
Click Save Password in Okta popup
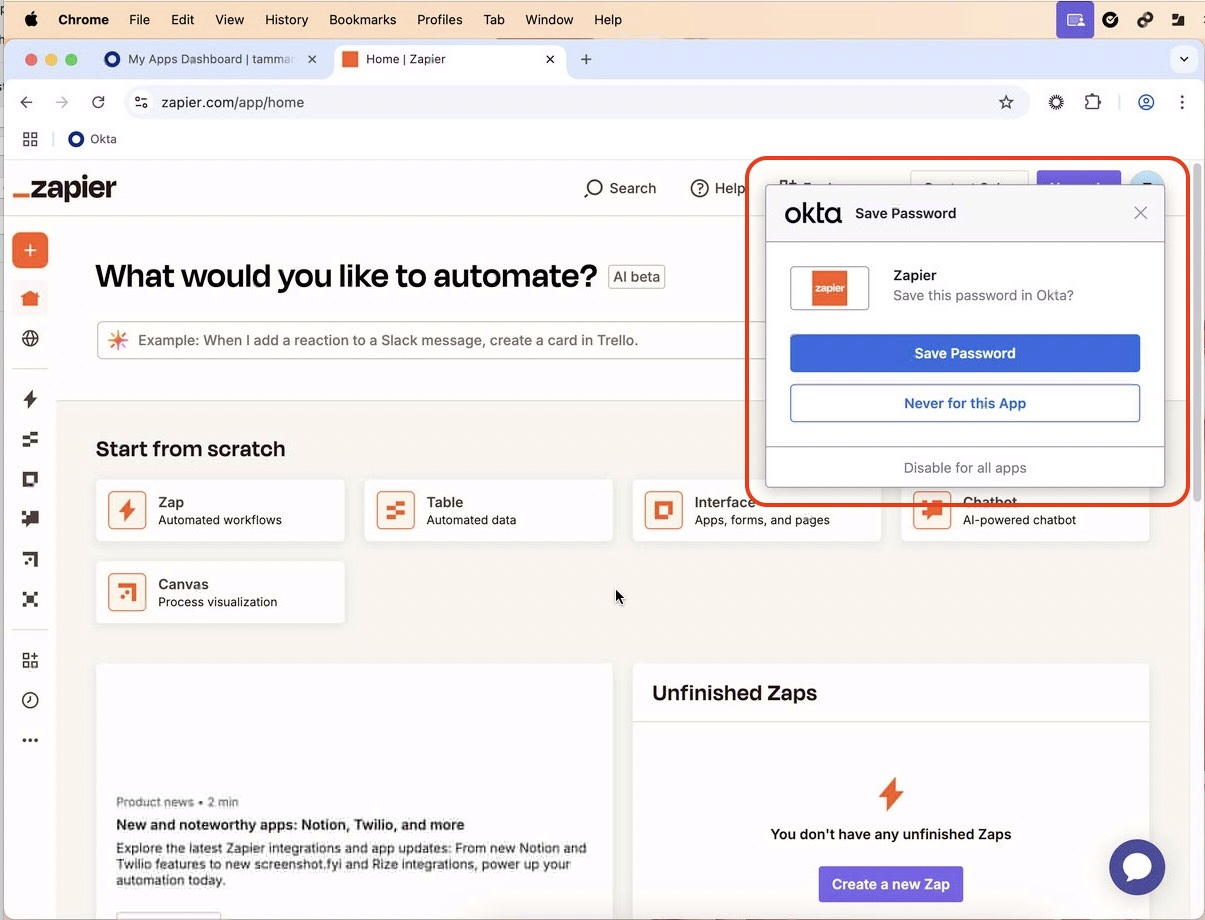pyautogui.click(x=965, y=353)
